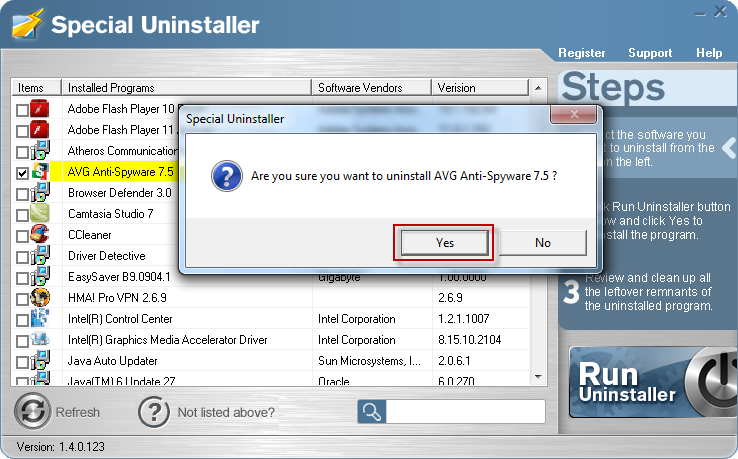Click the Intel Graphics Media Accelerator icon

pyautogui.click(x=40, y=339)
